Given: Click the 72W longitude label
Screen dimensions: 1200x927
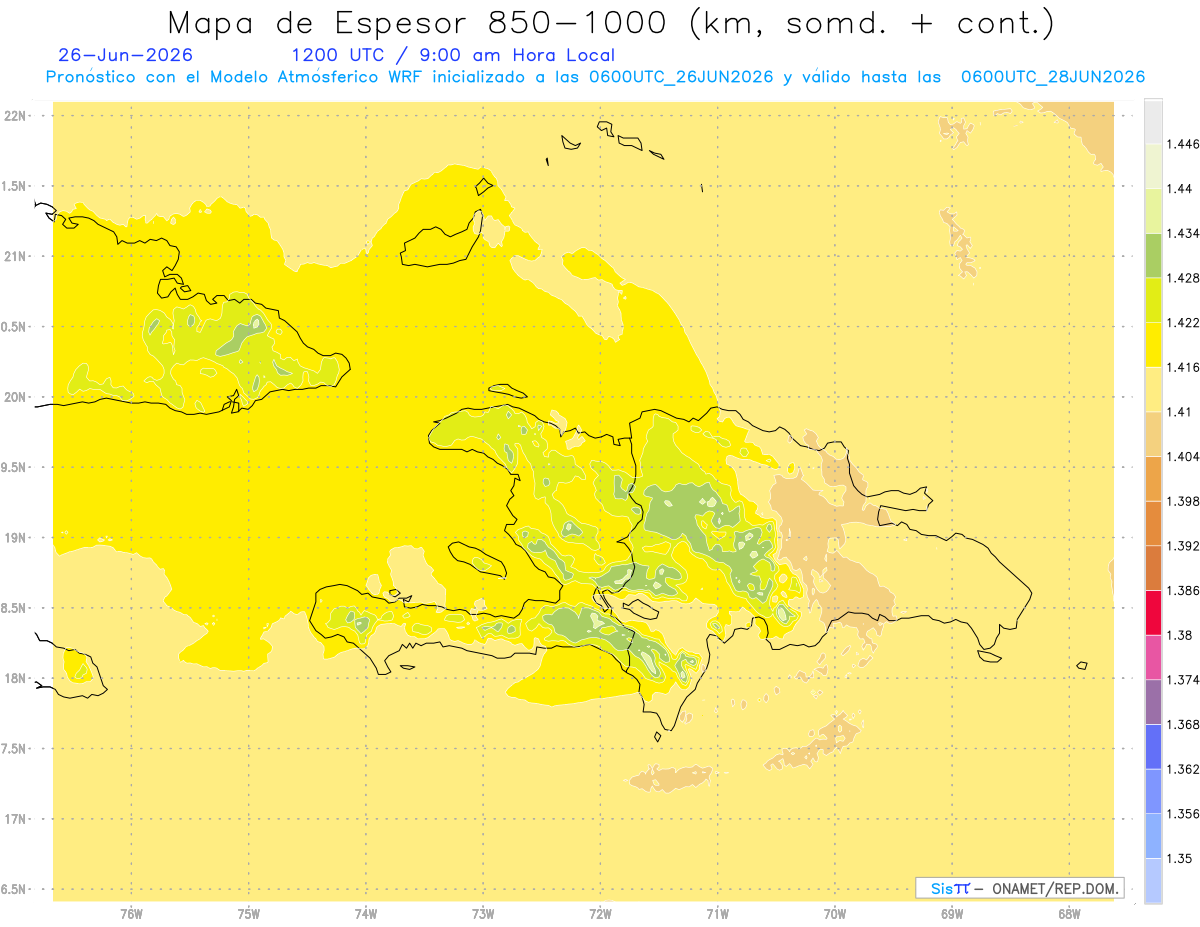Looking at the screenshot, I should click(600, 914).
